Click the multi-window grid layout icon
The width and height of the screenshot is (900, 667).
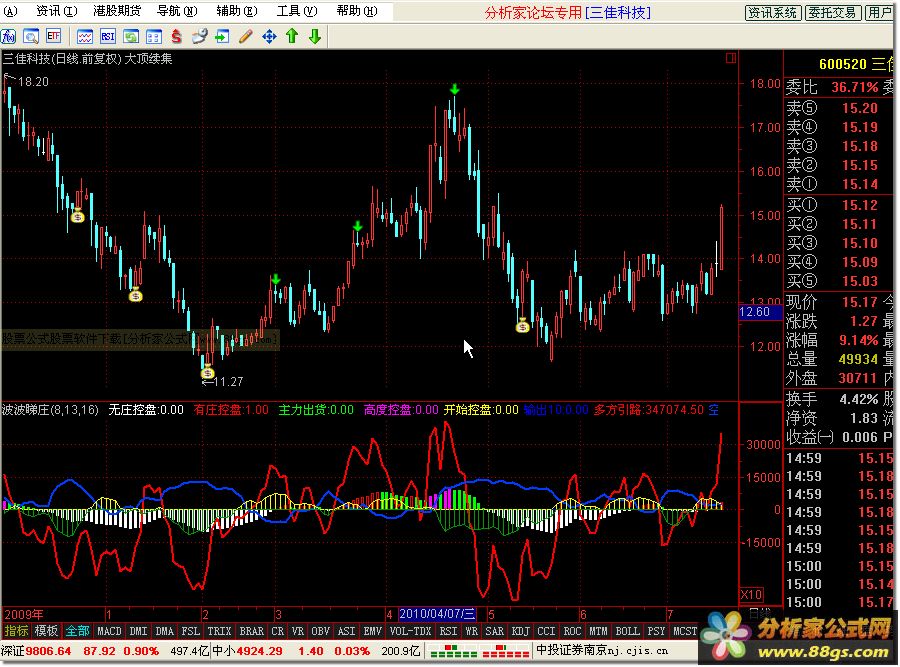tap(154, 37)
